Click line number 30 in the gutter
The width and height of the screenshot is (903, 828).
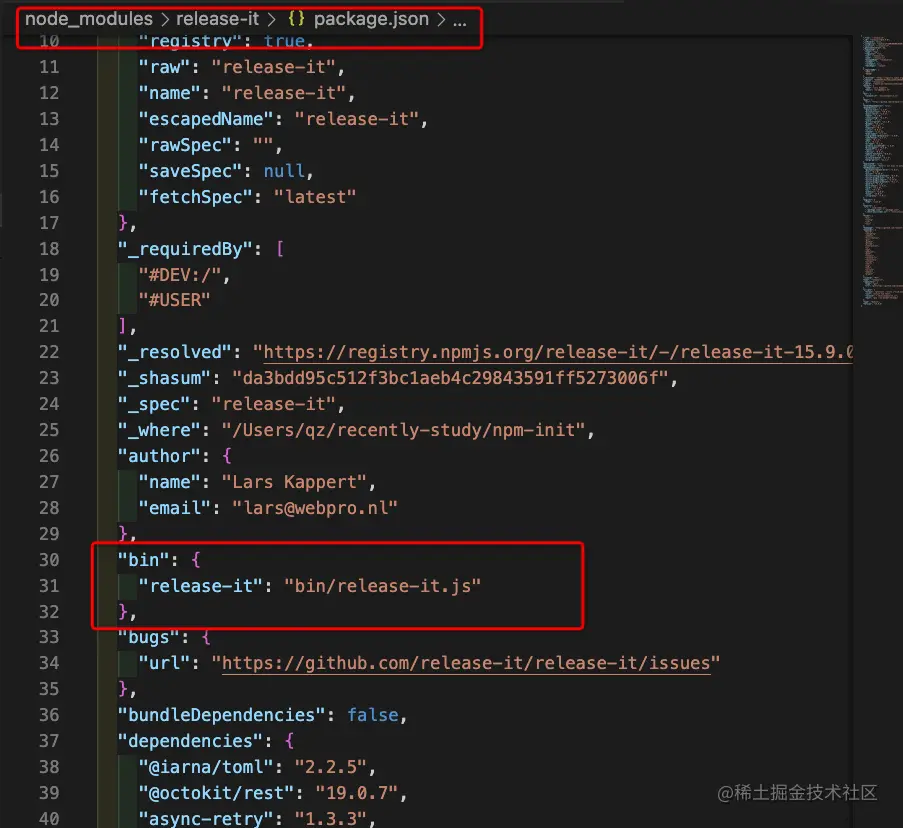coord(49,560)
